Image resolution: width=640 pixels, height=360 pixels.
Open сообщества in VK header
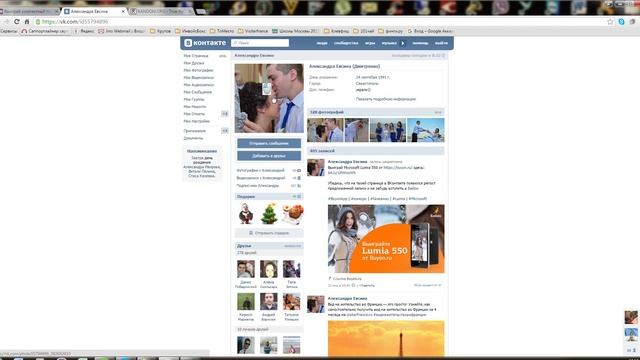(346, 43)
